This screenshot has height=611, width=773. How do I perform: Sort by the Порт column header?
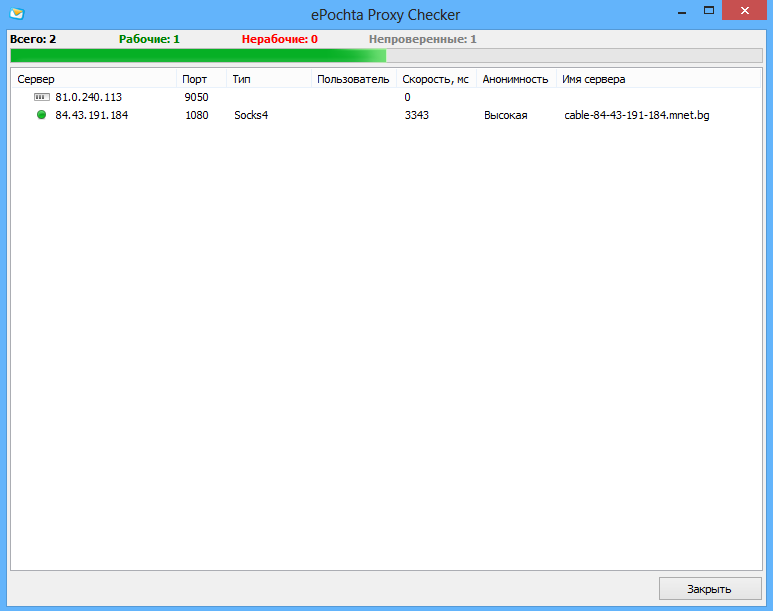pos(201,79)
